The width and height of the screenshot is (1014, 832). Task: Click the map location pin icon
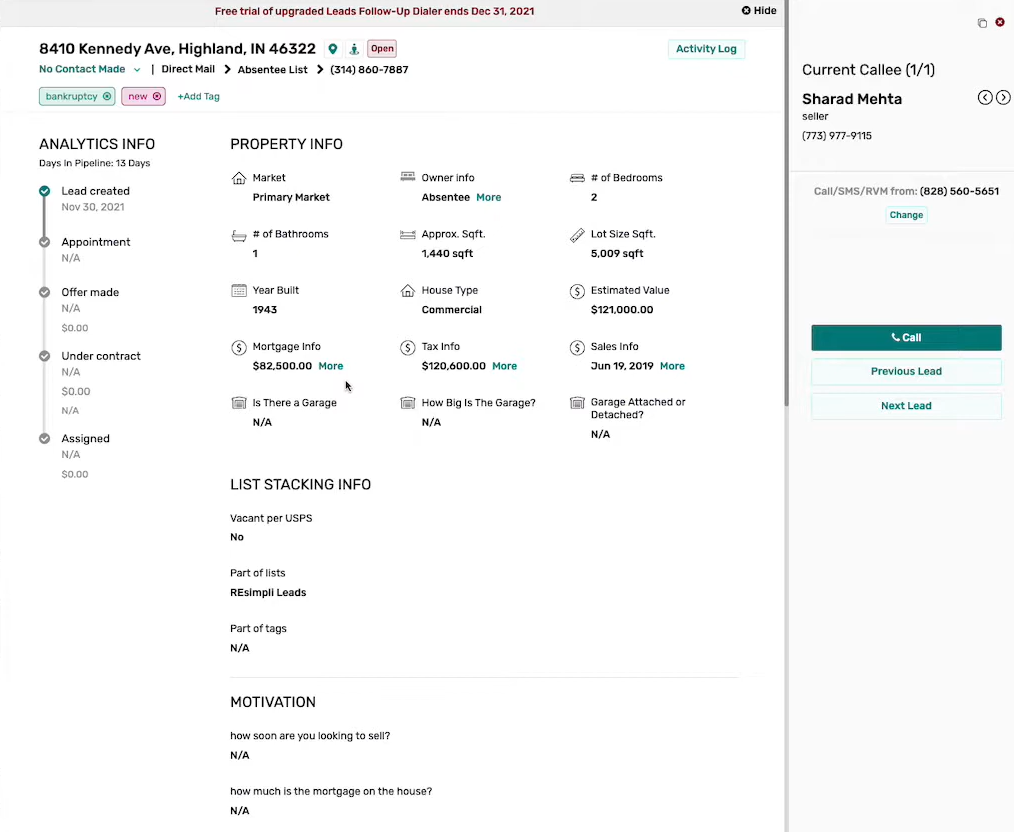coord(333,49)
